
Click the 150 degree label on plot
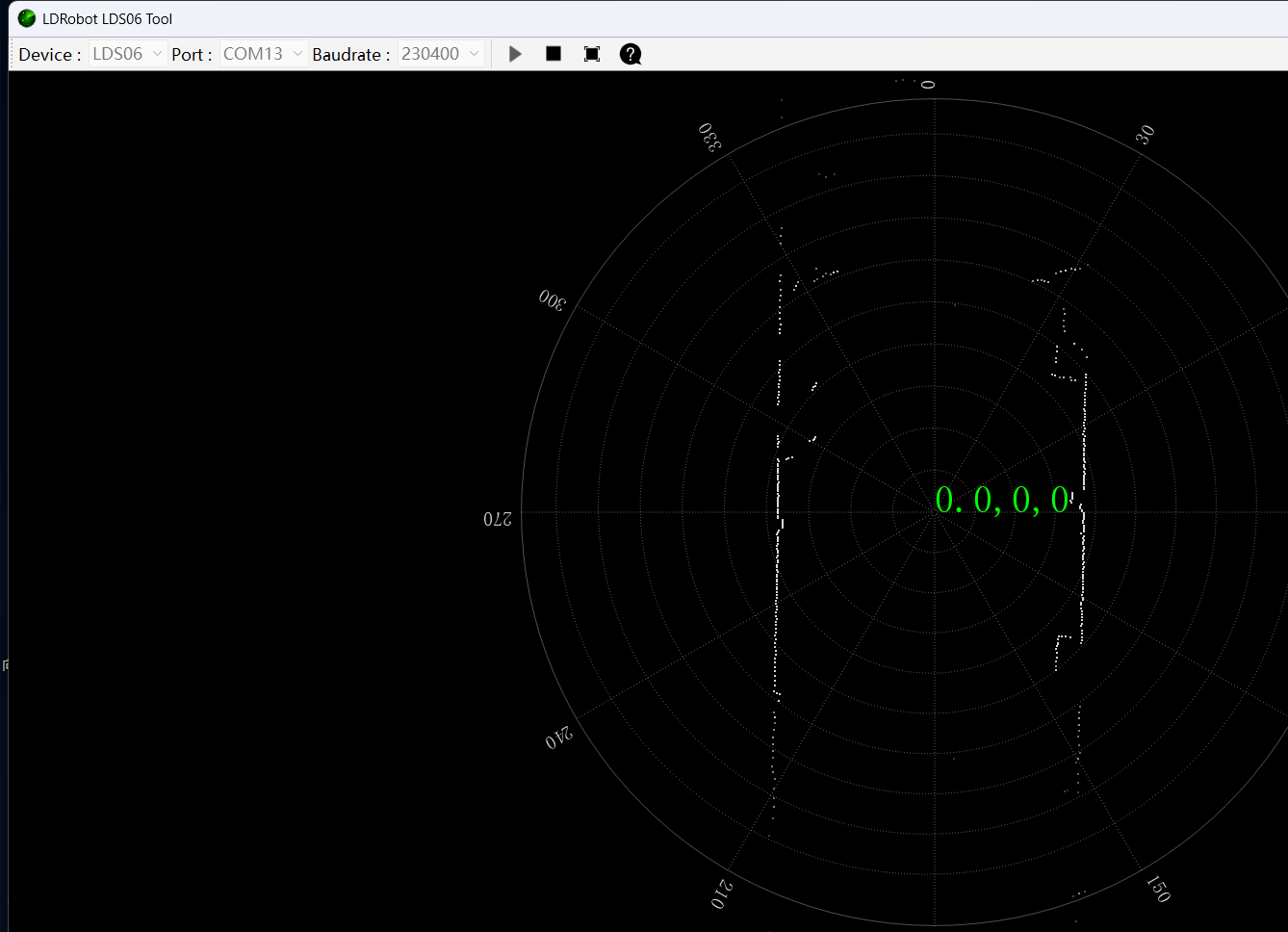pos(1158,889)
